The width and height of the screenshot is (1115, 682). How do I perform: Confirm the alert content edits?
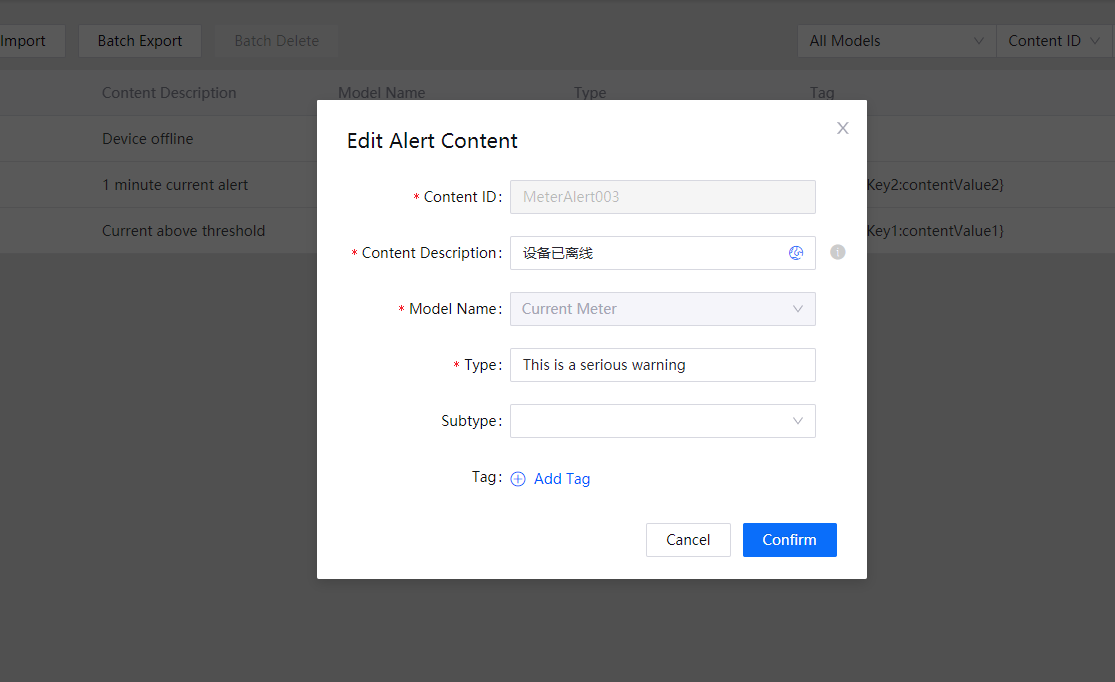coord(789,540)
